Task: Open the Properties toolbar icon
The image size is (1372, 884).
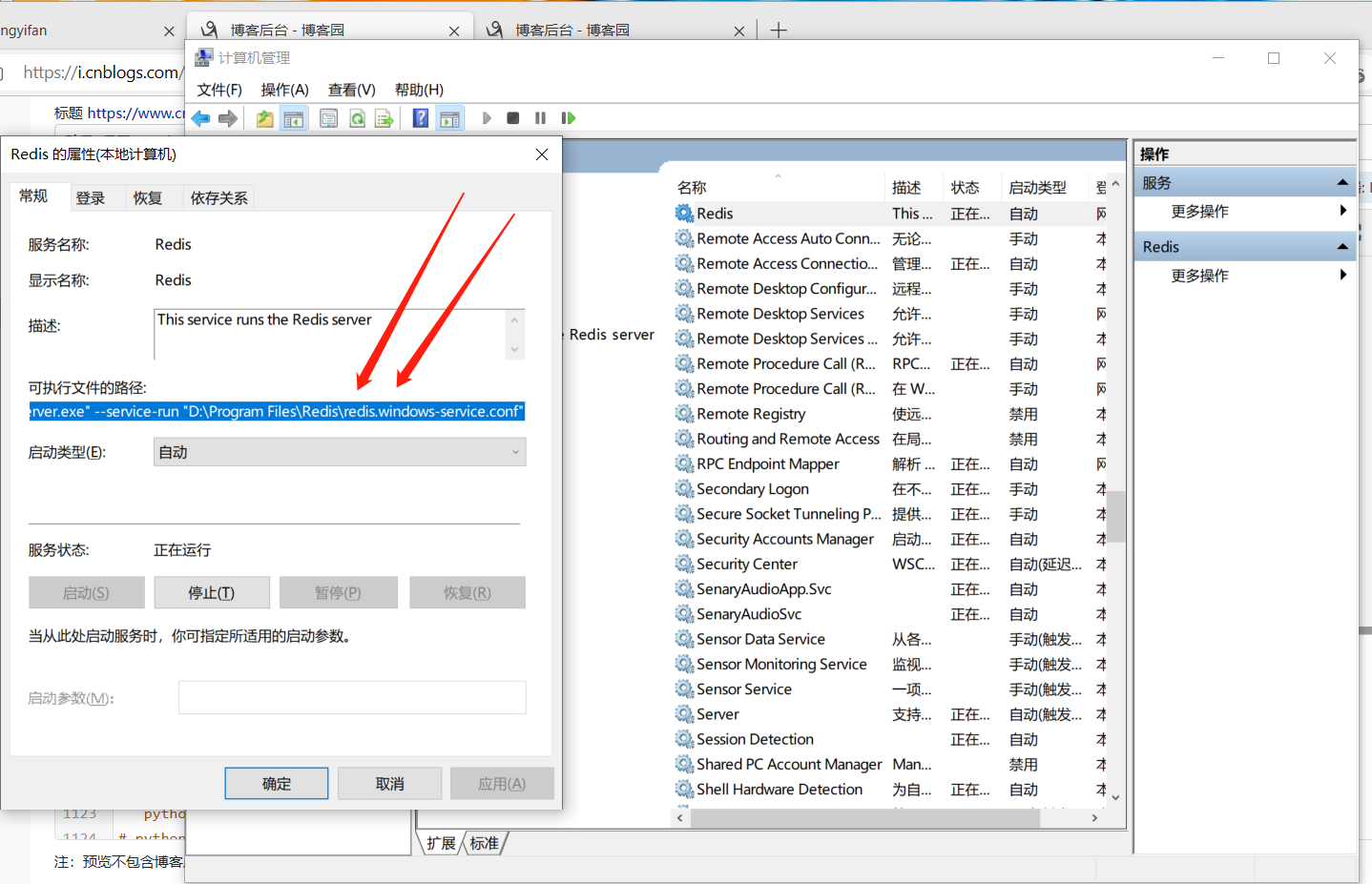Action: coord(329,118)
